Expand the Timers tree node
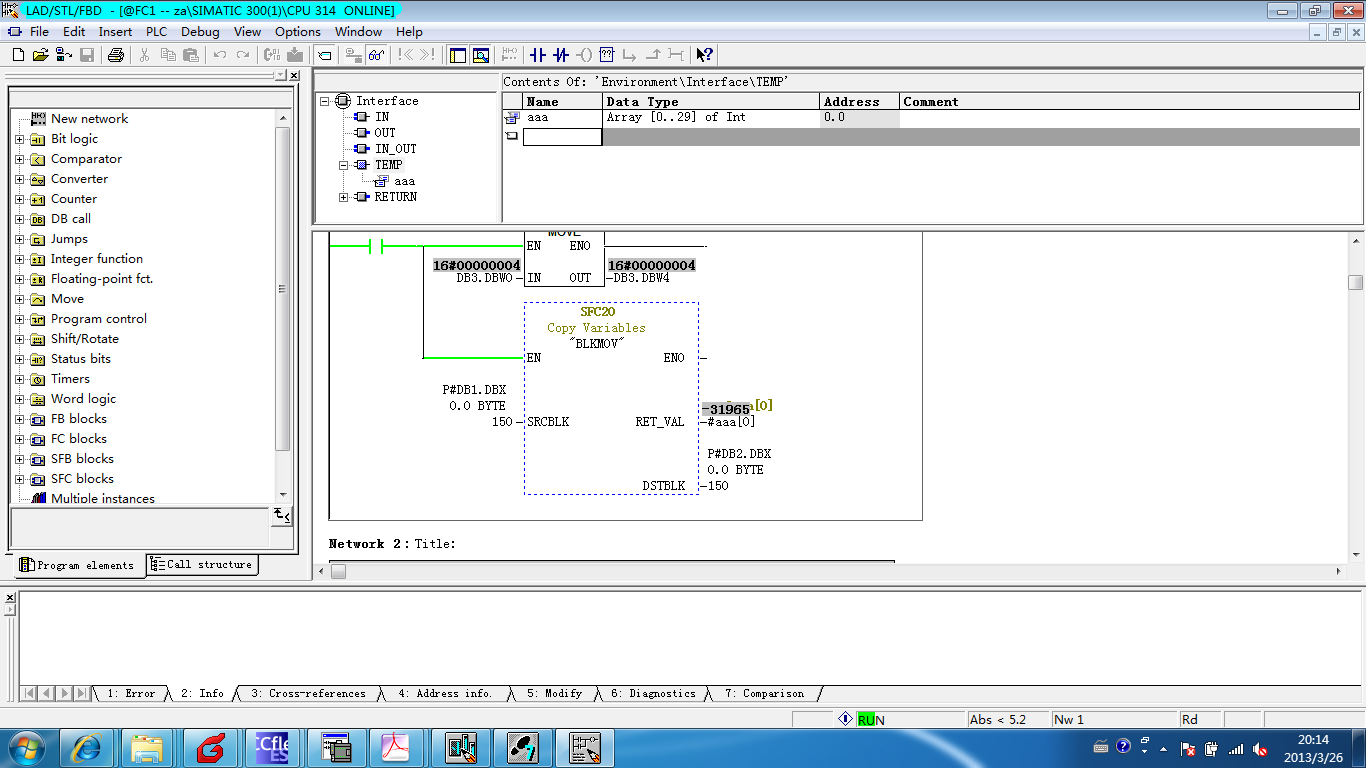Screen dimensions: 1366x768 tap(19, 379)
